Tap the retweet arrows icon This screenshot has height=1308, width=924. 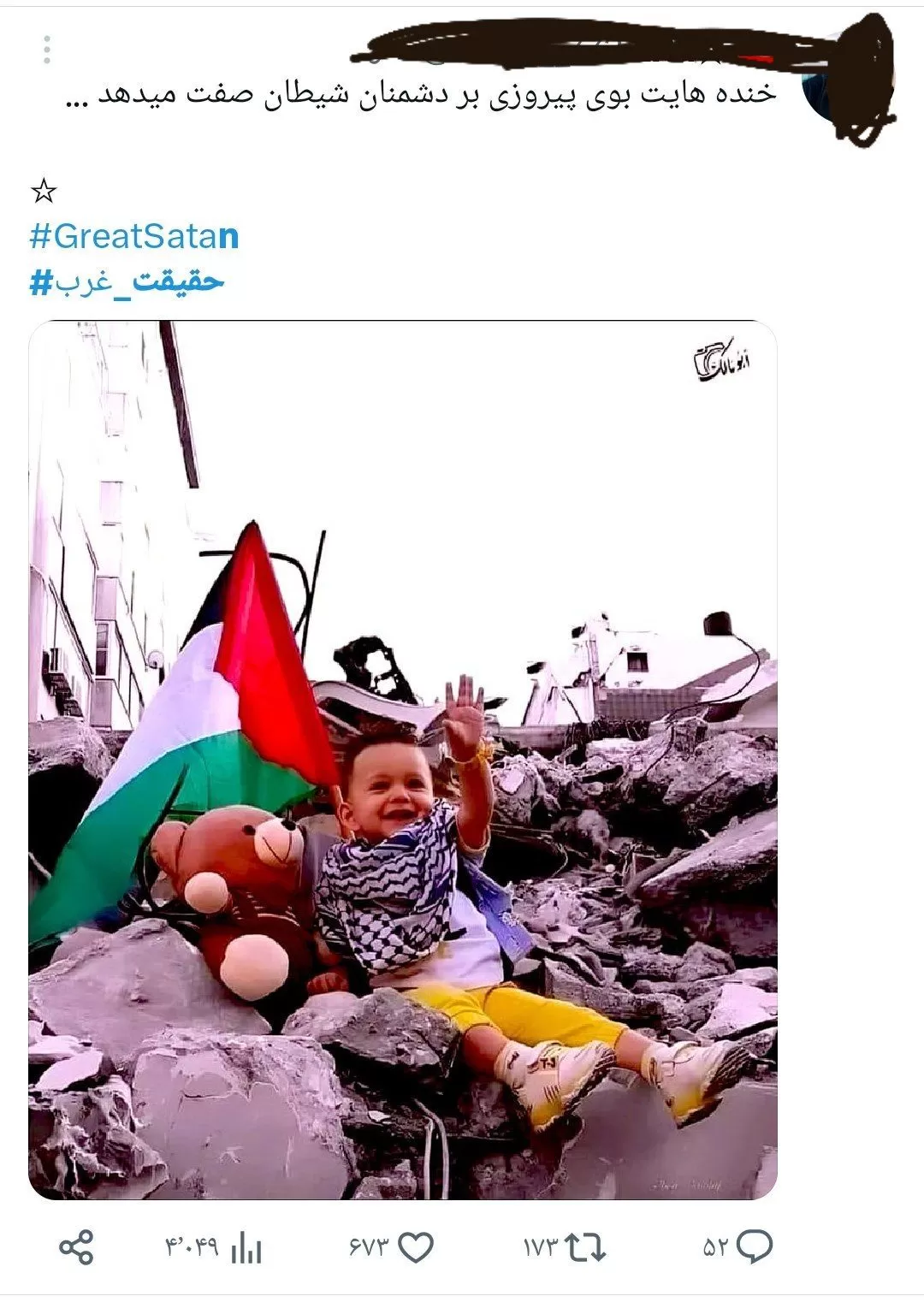tap(587, 1247)
